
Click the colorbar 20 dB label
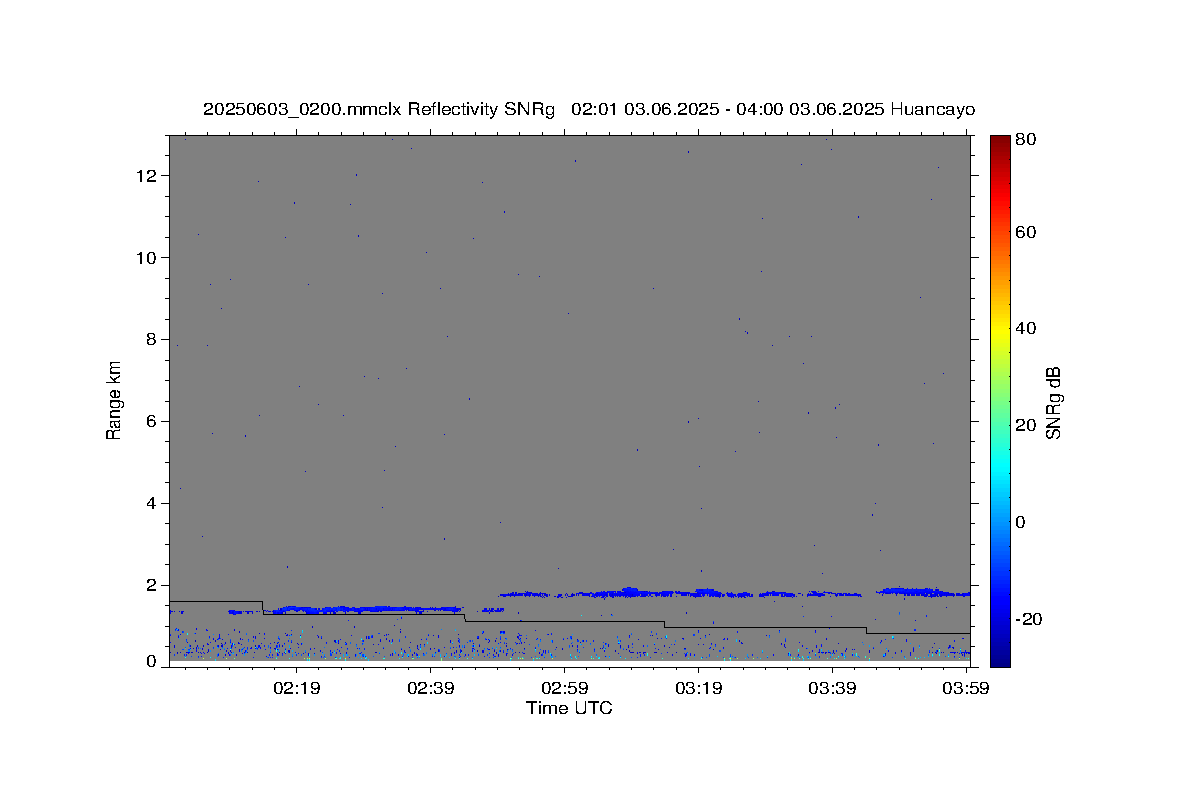coord(1024,425)
